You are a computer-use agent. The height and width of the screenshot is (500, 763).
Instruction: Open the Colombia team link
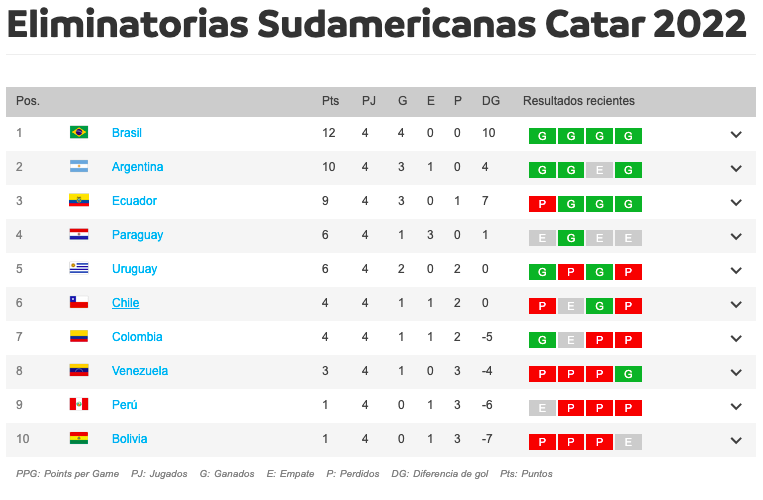click(x=137, y=337)
